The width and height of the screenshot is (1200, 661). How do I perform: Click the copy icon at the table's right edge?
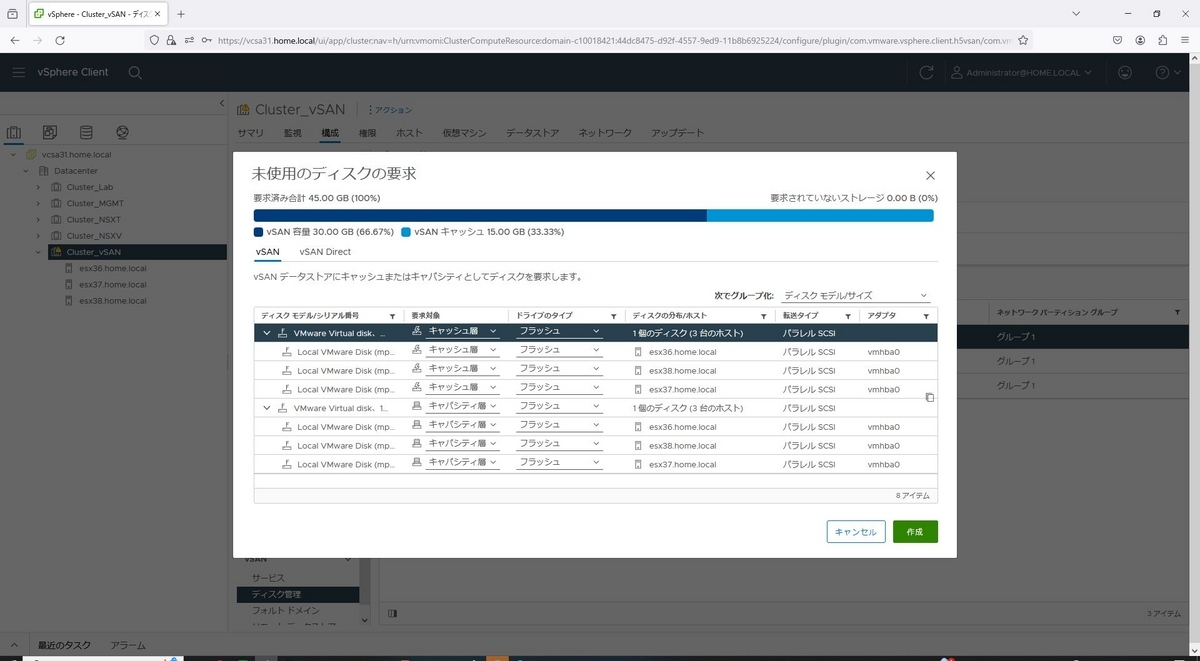click(930, 397)
